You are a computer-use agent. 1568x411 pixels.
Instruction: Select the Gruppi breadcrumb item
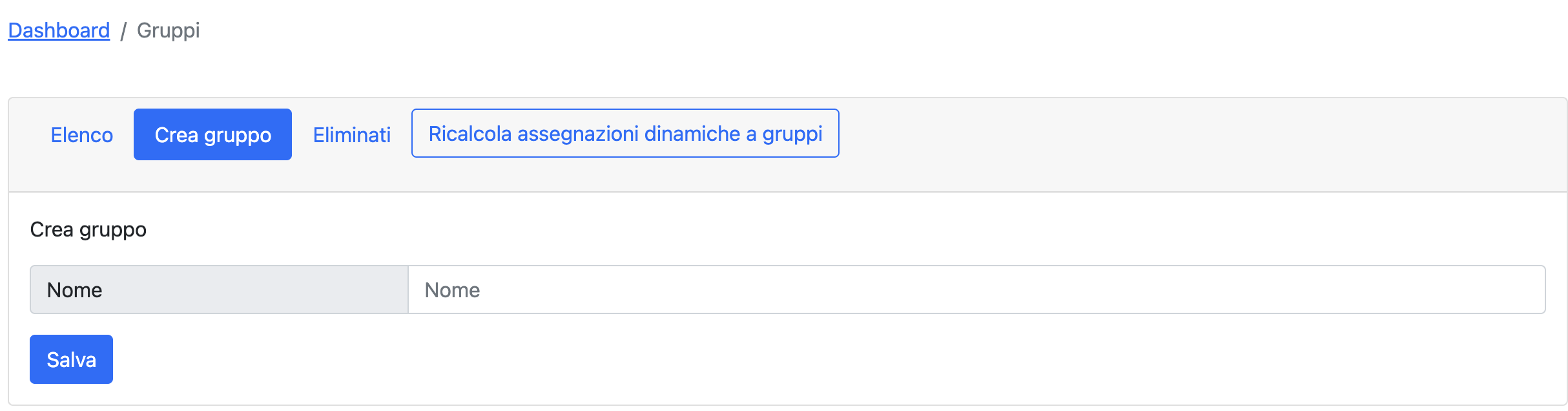click(x=169, y=30)
